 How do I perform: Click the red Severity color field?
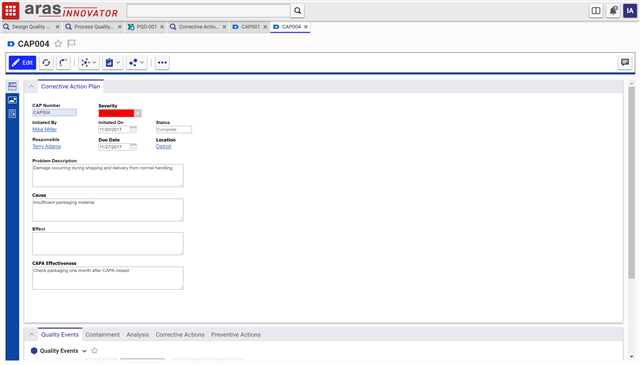point(116,113)
